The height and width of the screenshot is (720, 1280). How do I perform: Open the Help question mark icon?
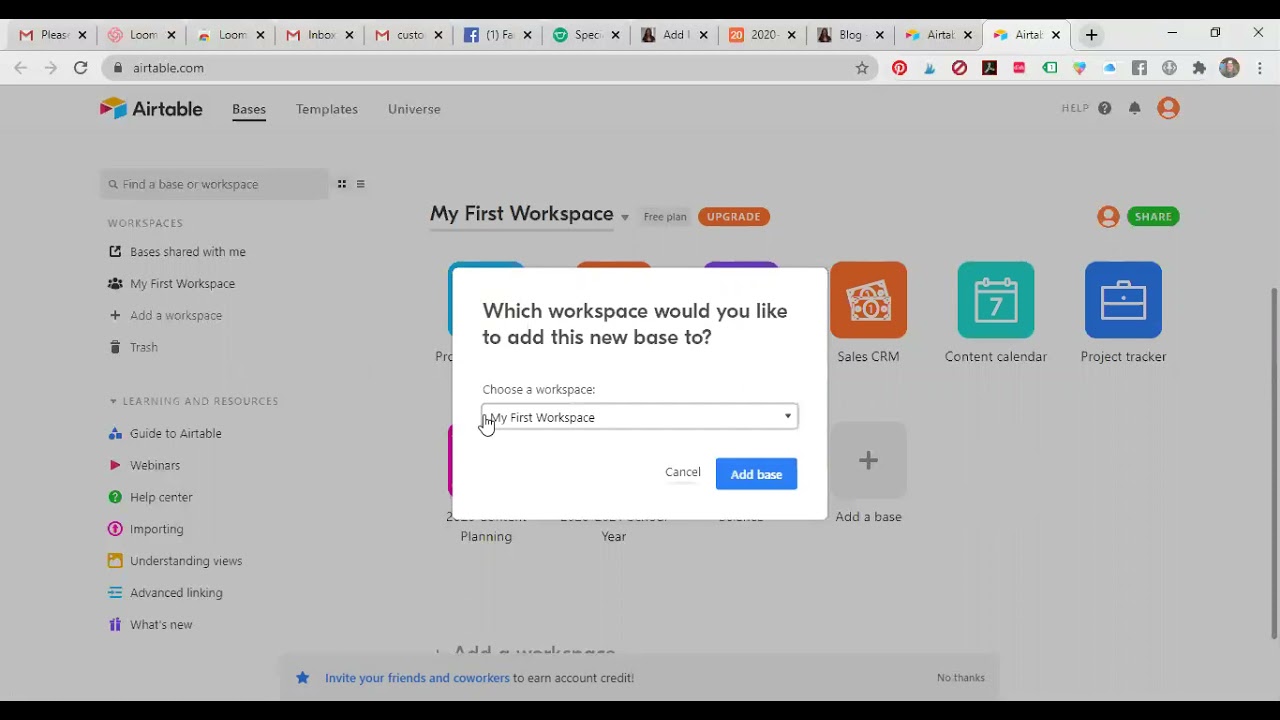pos(1104,108)
